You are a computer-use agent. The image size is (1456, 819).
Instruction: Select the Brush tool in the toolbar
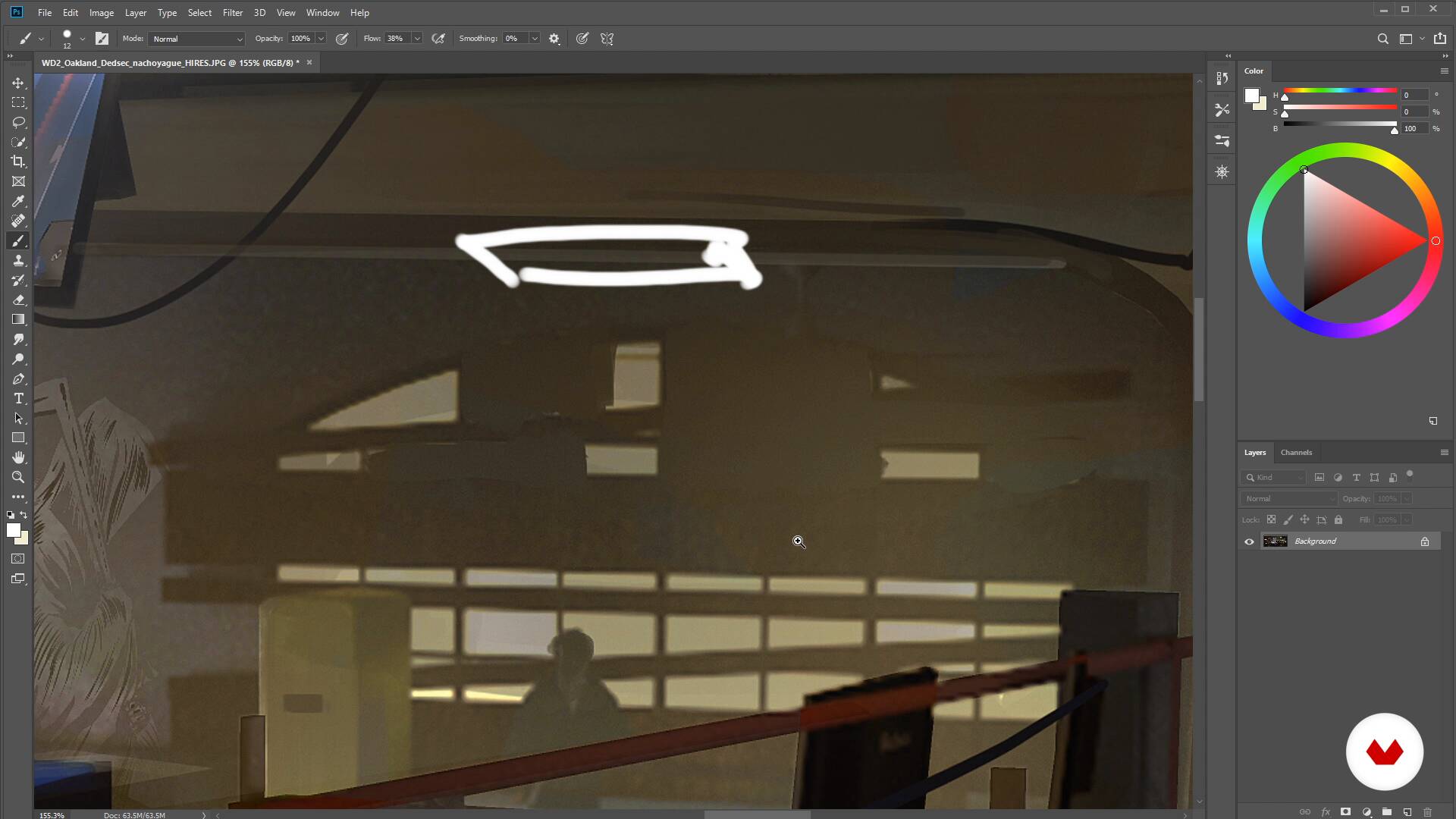coord(18,240)
